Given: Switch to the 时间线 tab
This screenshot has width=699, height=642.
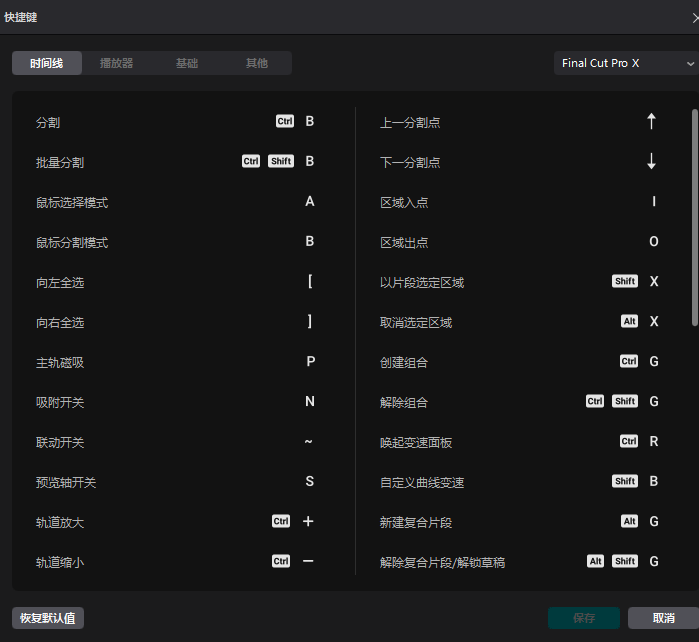Looking at the screenshot, I should pyautogui.click(x=47, y=63).
